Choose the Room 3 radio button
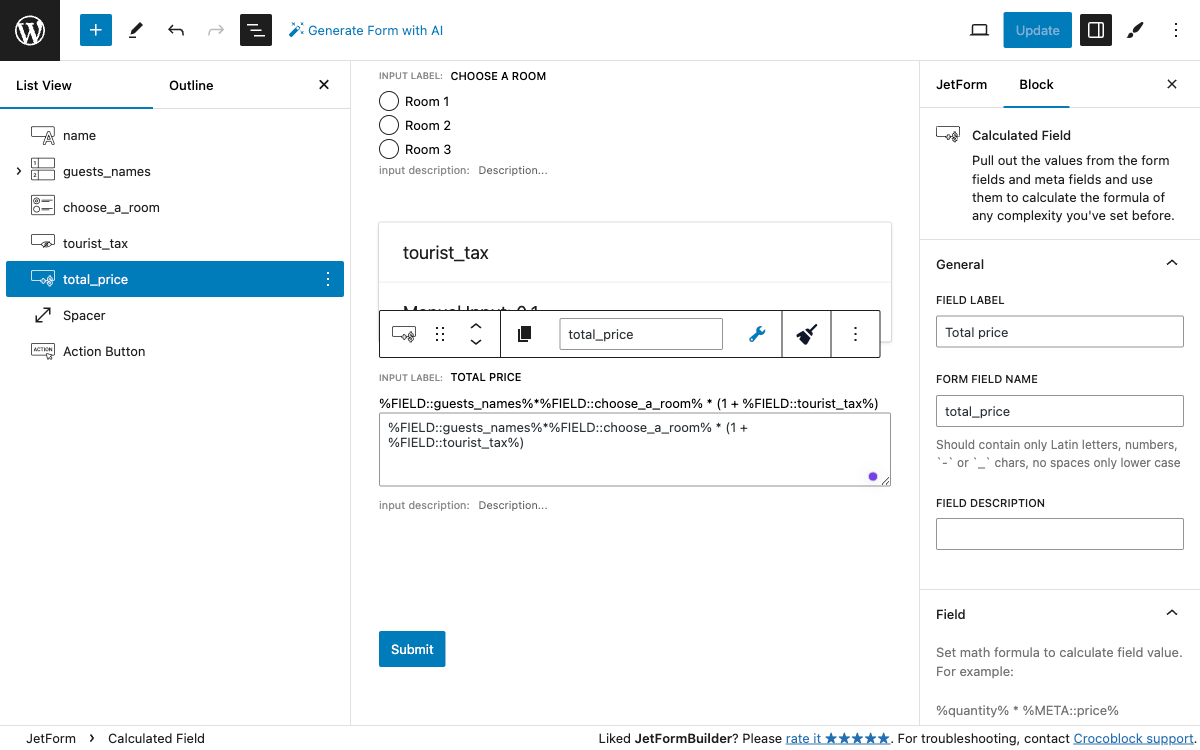Image resolution: width=1200 pixels, height=750 pixels. coord(389,149)
